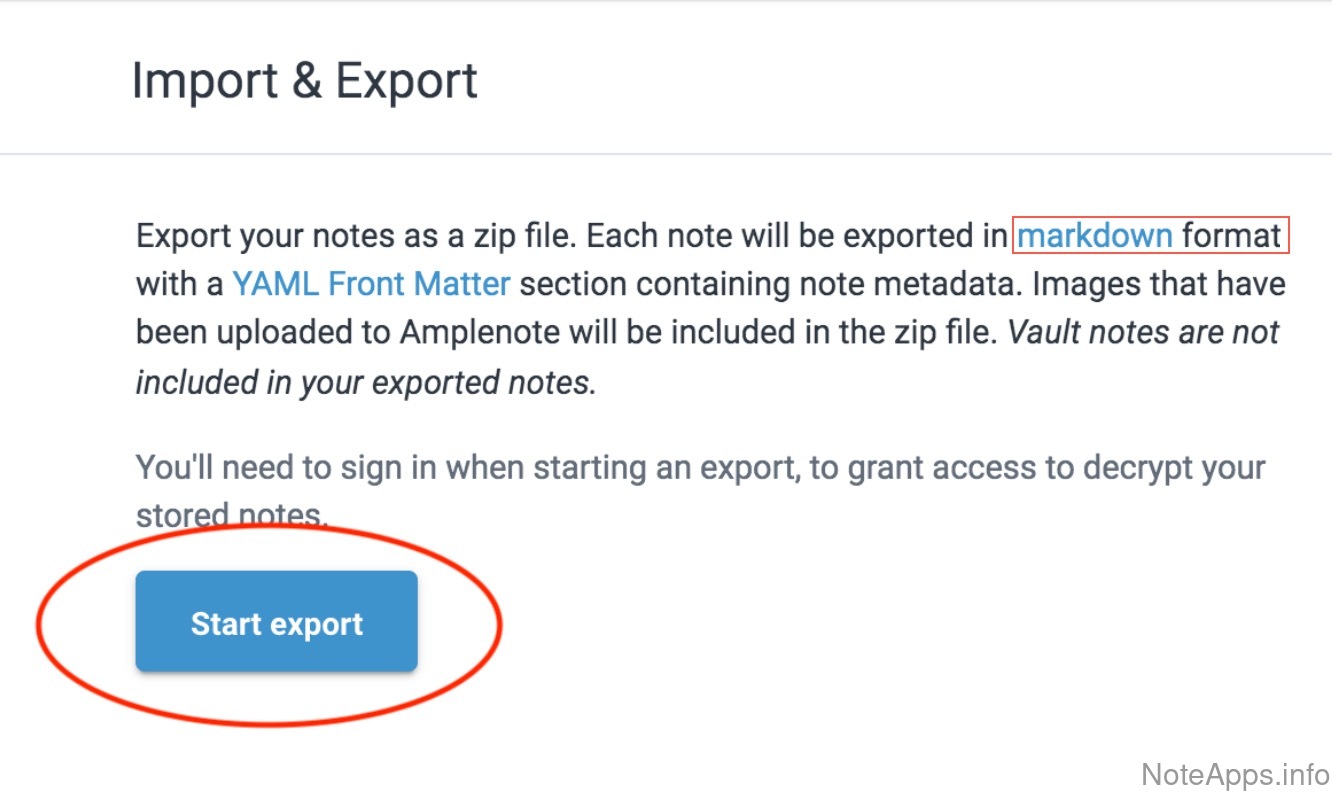Click the "You'll need to sign in" paragraph

click(x=700, y=467)
